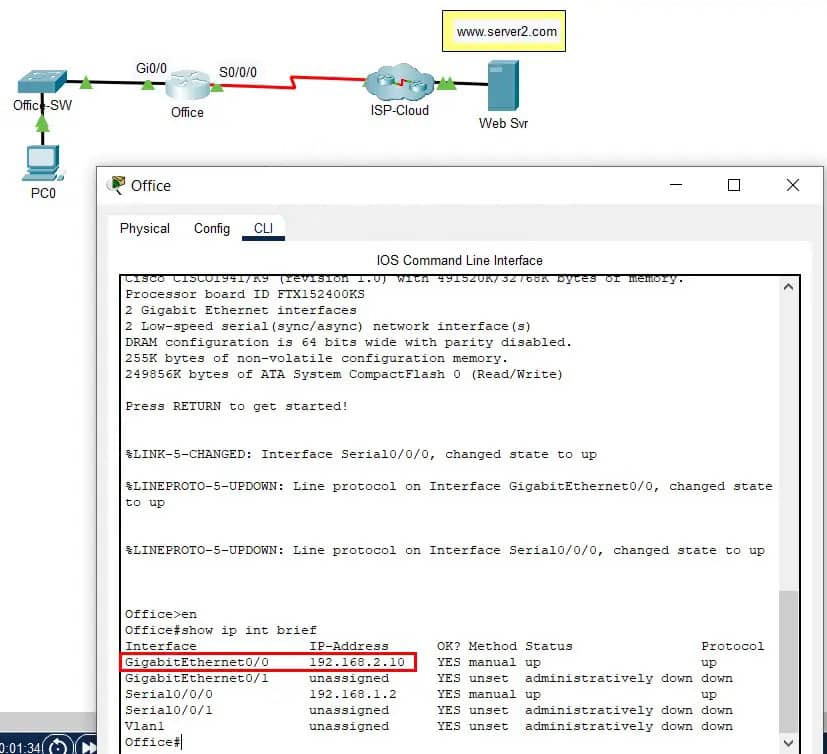Click the Office router icon
827x754 pixels.
coord(188,85)
